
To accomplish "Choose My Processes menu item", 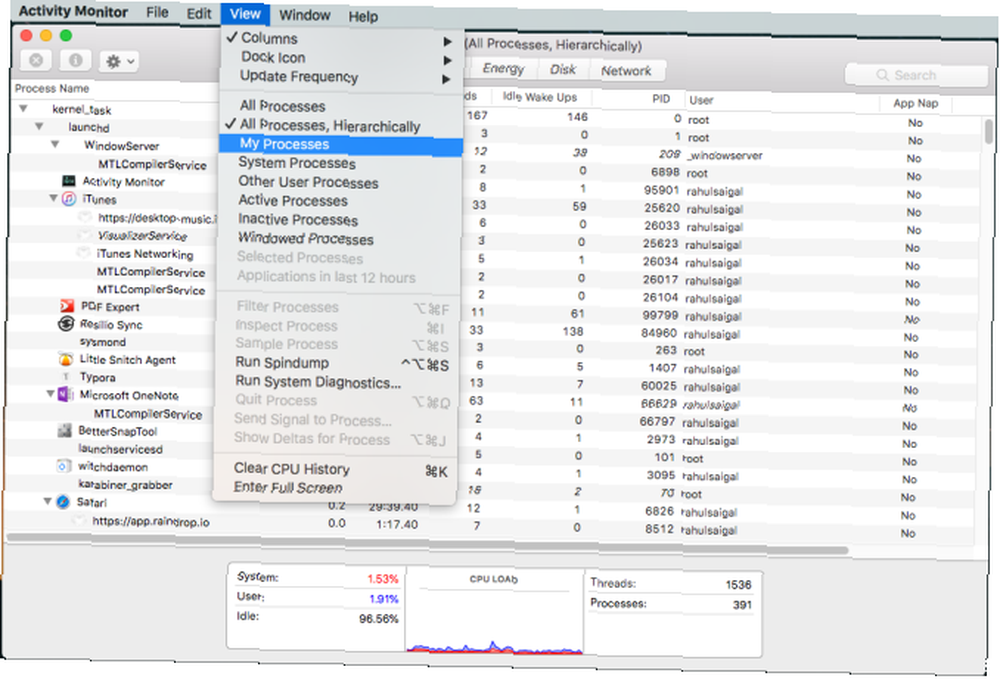I will [341, 145].
